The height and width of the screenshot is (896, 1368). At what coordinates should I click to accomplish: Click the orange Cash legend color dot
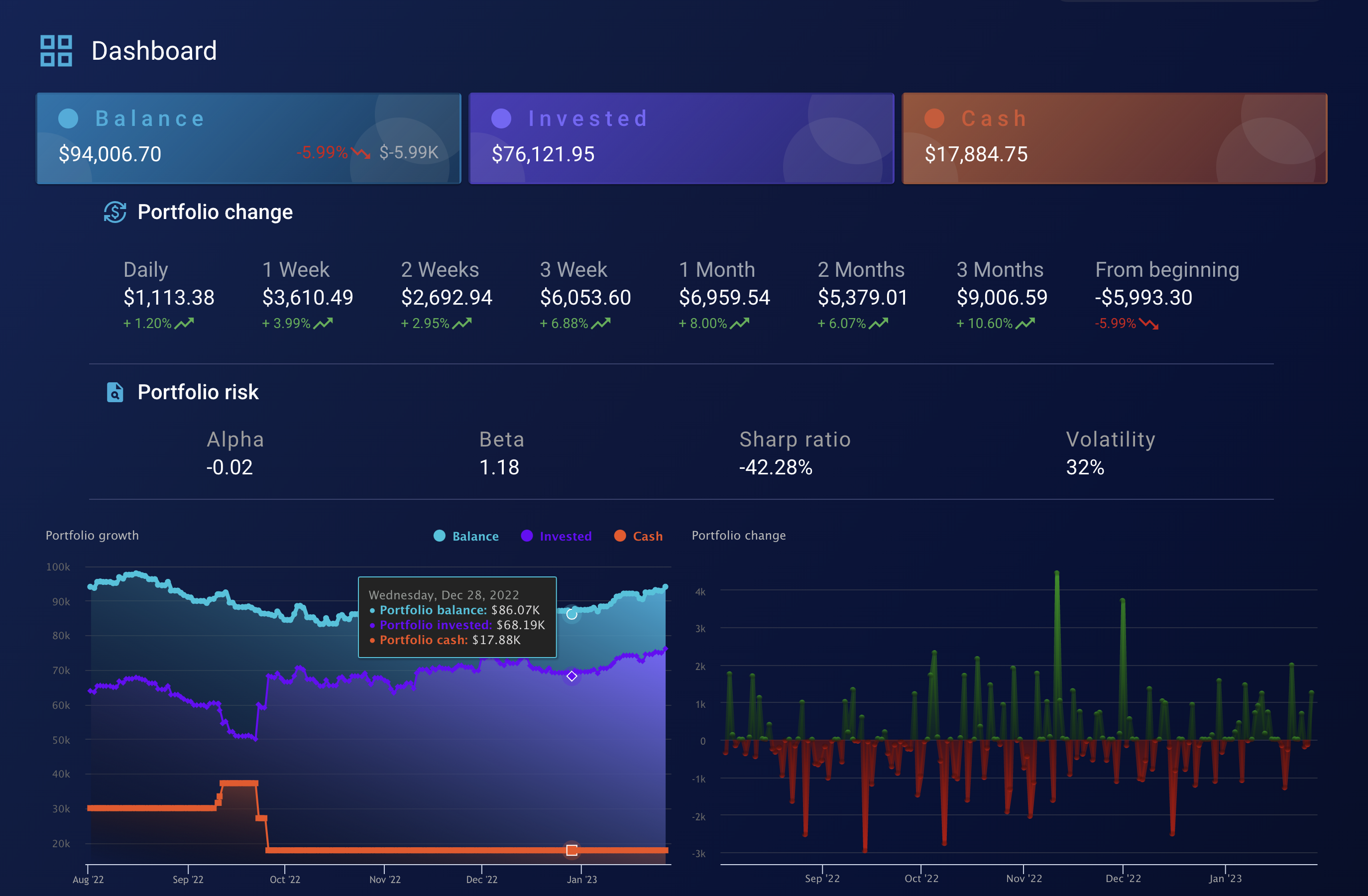click(x=620, y=536)
